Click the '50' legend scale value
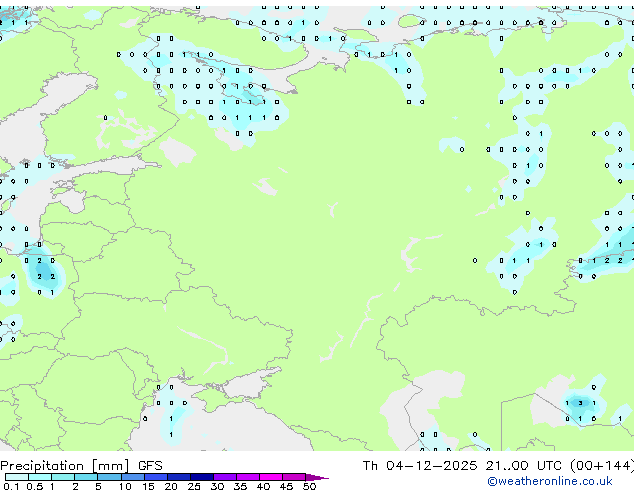This screenshot has height=490, width=634. 309,486
